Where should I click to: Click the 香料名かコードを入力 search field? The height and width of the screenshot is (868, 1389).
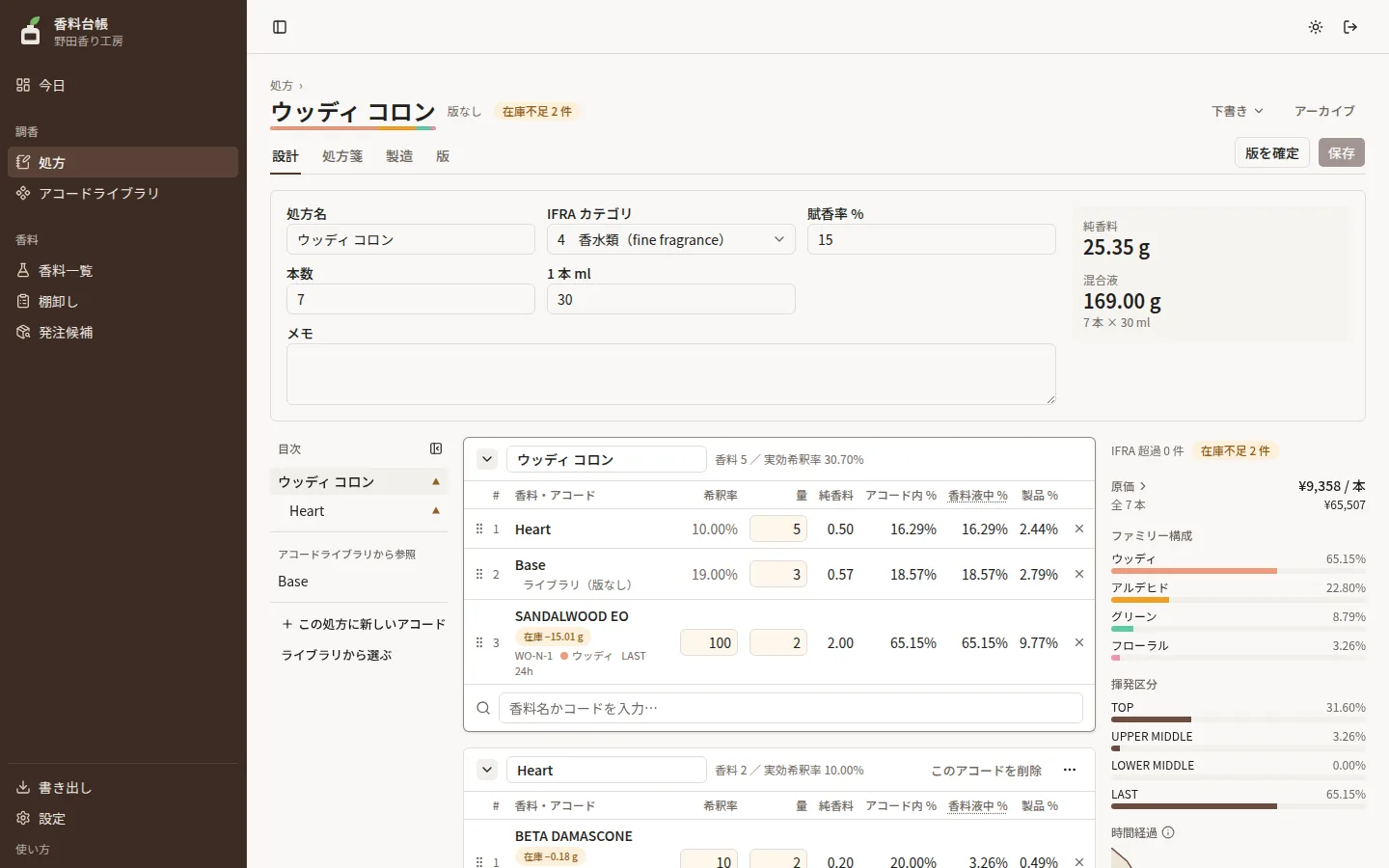791,708
